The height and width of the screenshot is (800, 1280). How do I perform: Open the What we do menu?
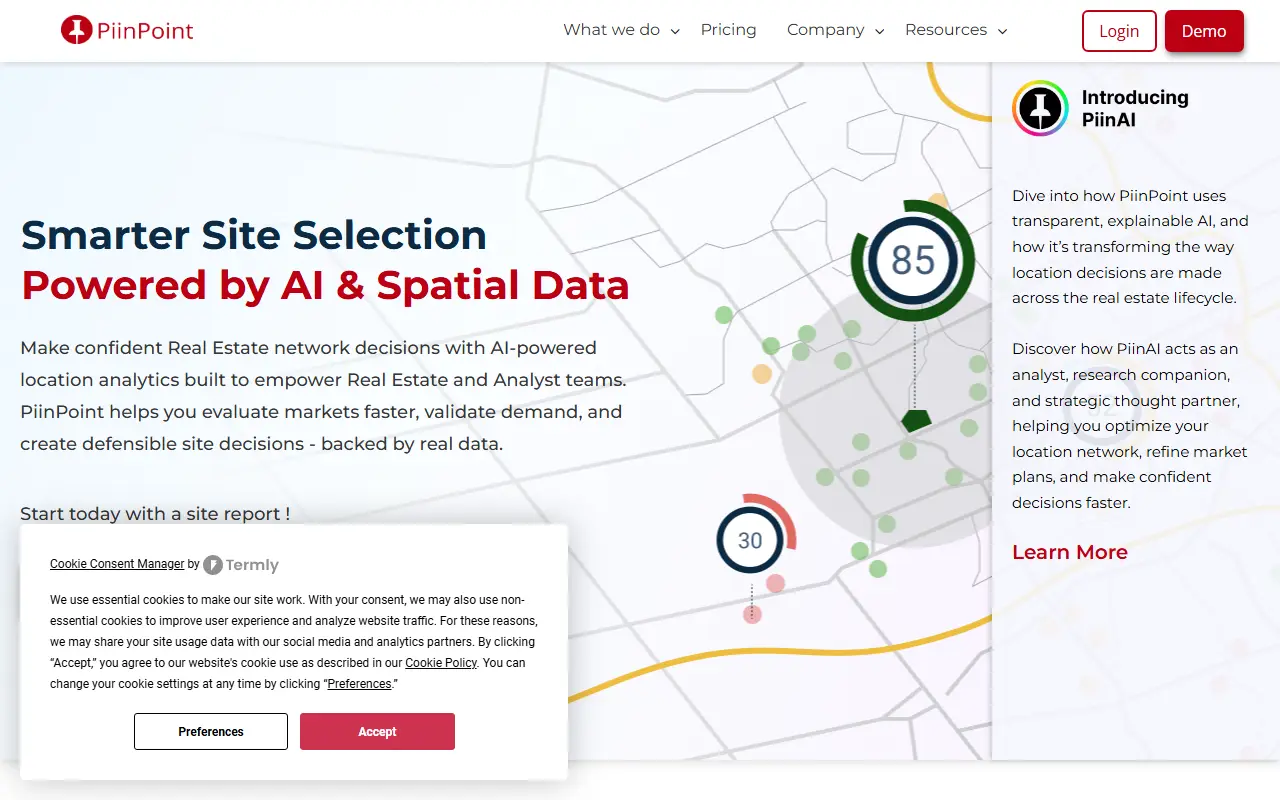611,30
